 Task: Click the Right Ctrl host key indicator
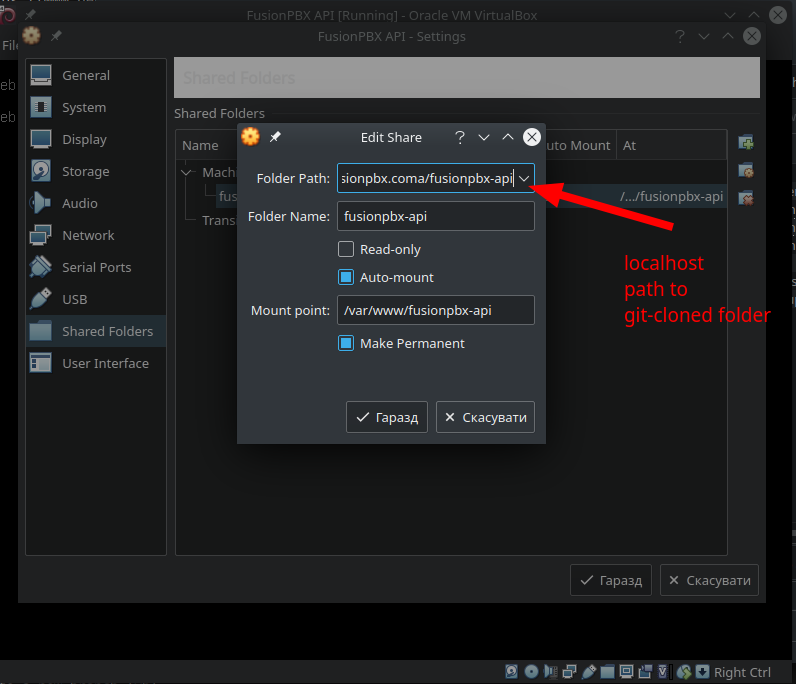coord(742,672)
